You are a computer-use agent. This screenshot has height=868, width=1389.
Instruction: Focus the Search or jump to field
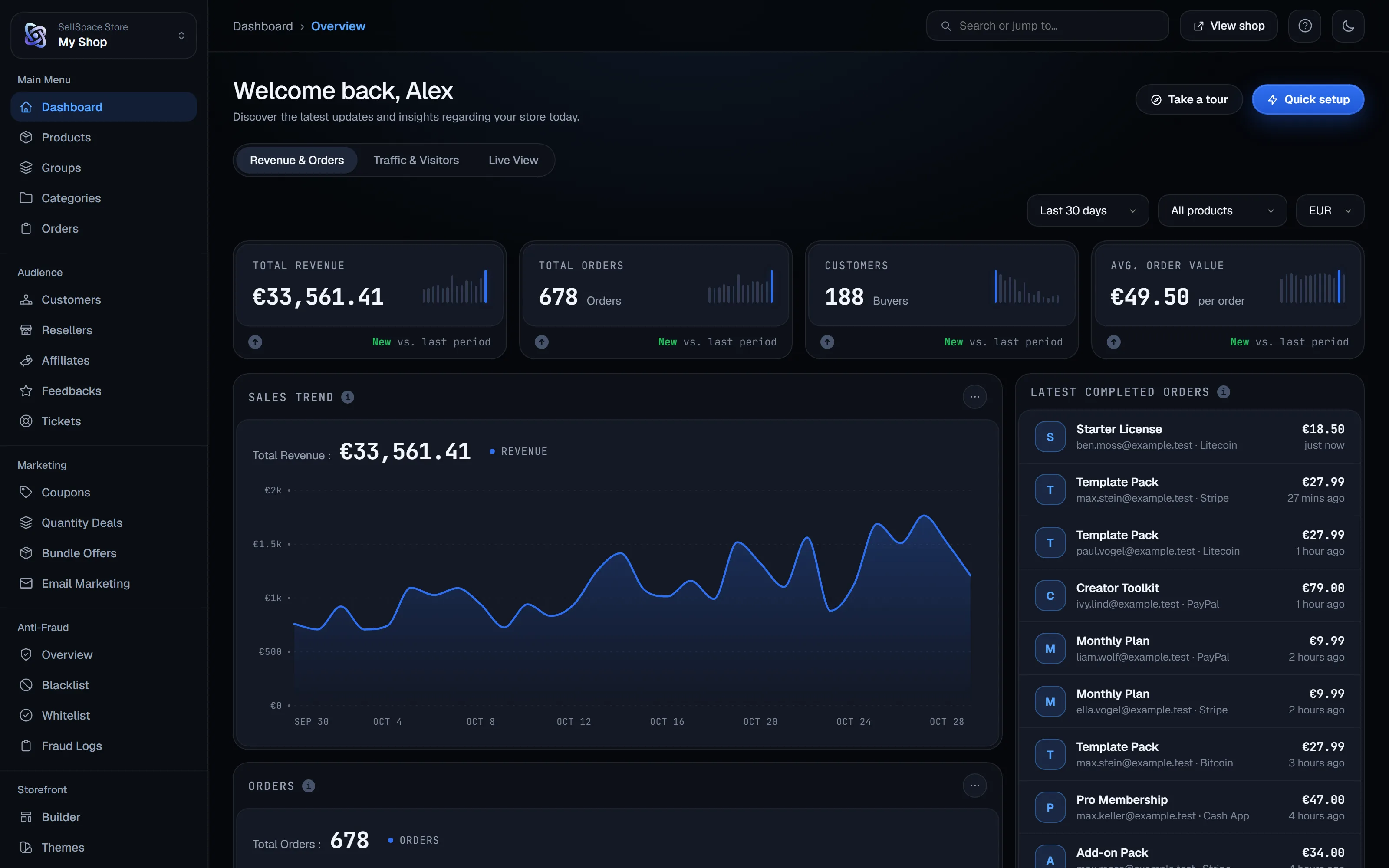[1047, 26]
